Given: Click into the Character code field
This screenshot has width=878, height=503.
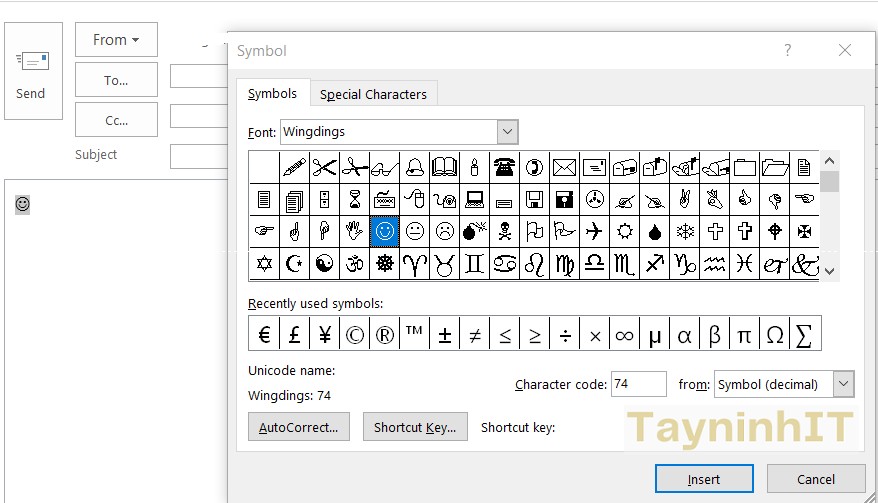Looking at the screenshot, I should click(x=637, y=384).
